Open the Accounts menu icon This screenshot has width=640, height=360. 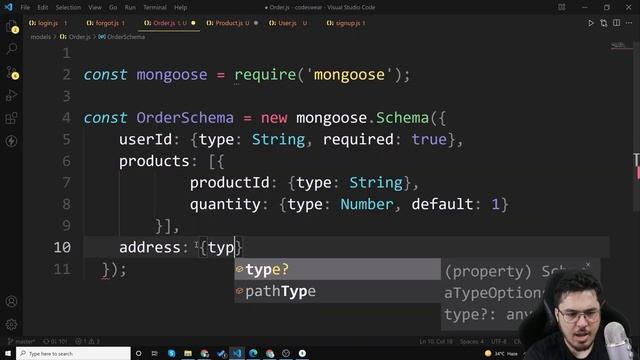tap(11, 302)
